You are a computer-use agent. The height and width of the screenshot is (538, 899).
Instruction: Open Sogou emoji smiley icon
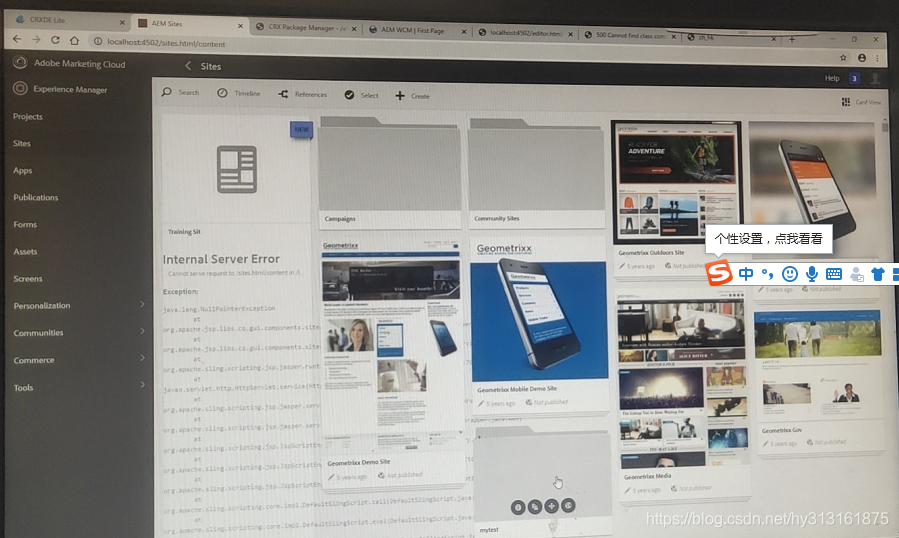pos(789,274)
